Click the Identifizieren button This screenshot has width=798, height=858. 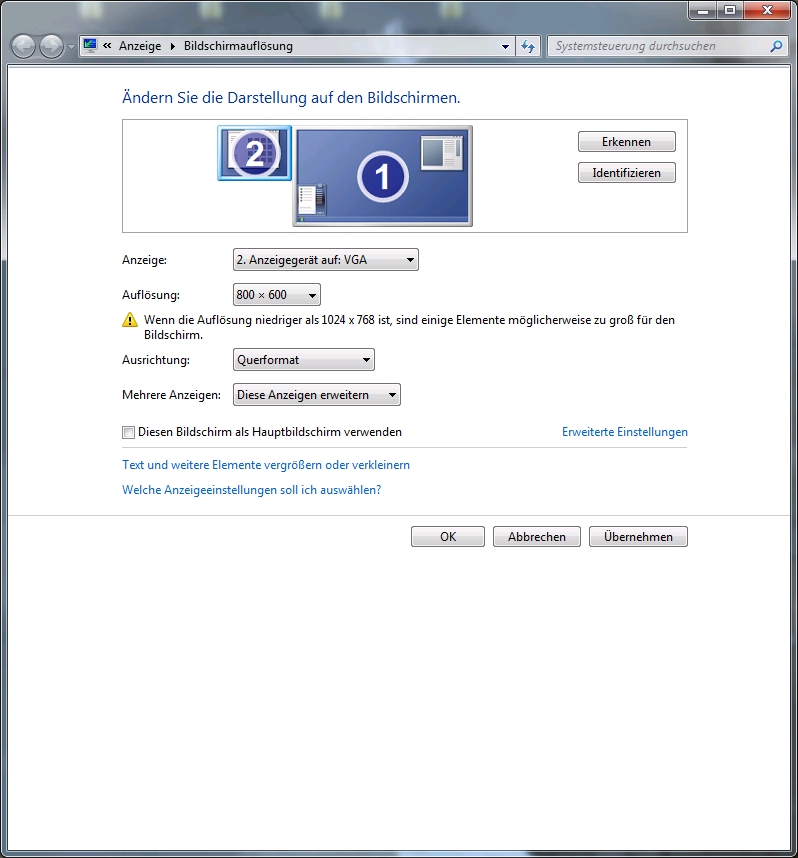pos(627,173)
